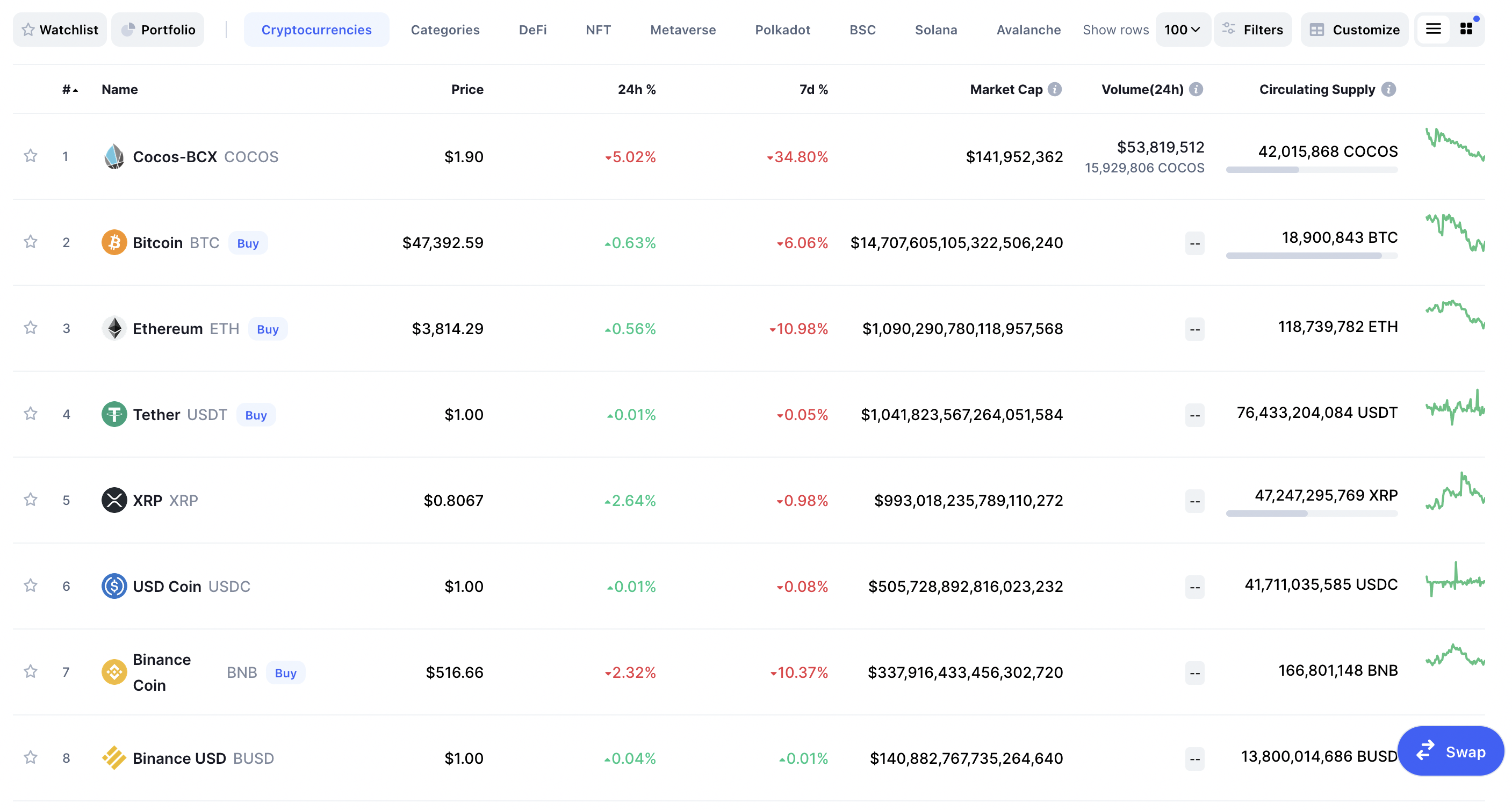Sort table by Market Cap column
The height and width of the screenshot is (810, 1512).
pyautogui.click(x=1006, y=89)
